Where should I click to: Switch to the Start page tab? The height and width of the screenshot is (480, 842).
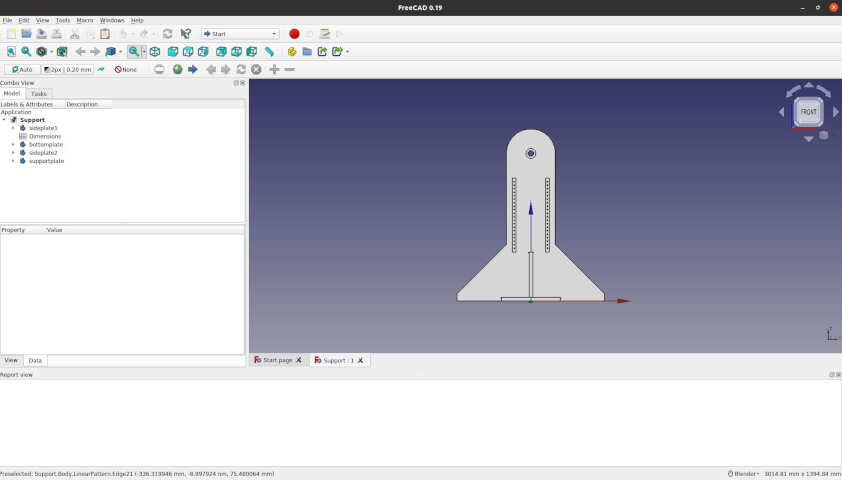pos(277,360)
